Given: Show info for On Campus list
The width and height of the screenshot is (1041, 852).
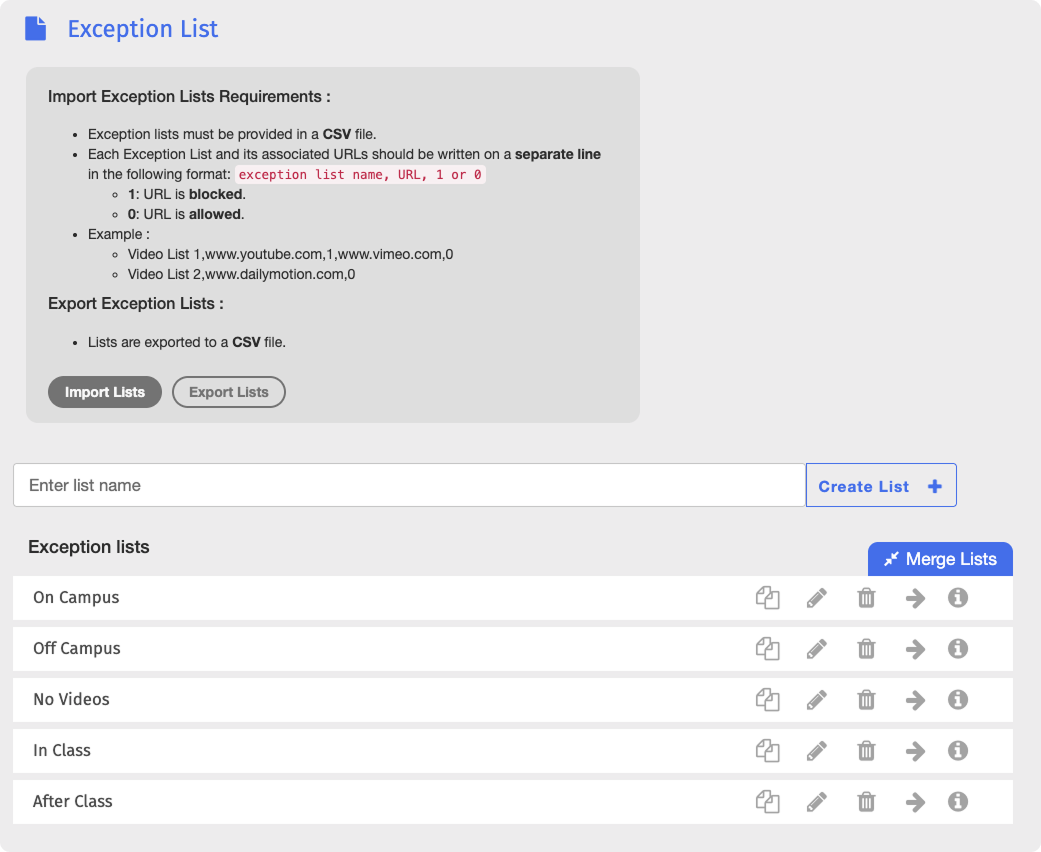Looking at the screenshot, I should coord(957,598).
